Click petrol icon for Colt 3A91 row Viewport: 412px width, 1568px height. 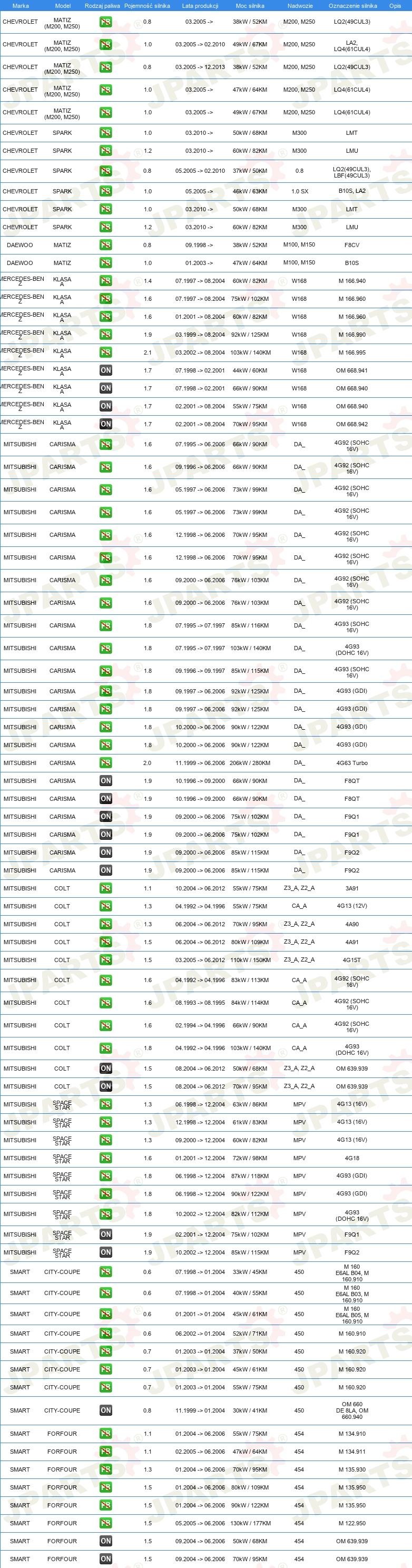click(106, 889)
